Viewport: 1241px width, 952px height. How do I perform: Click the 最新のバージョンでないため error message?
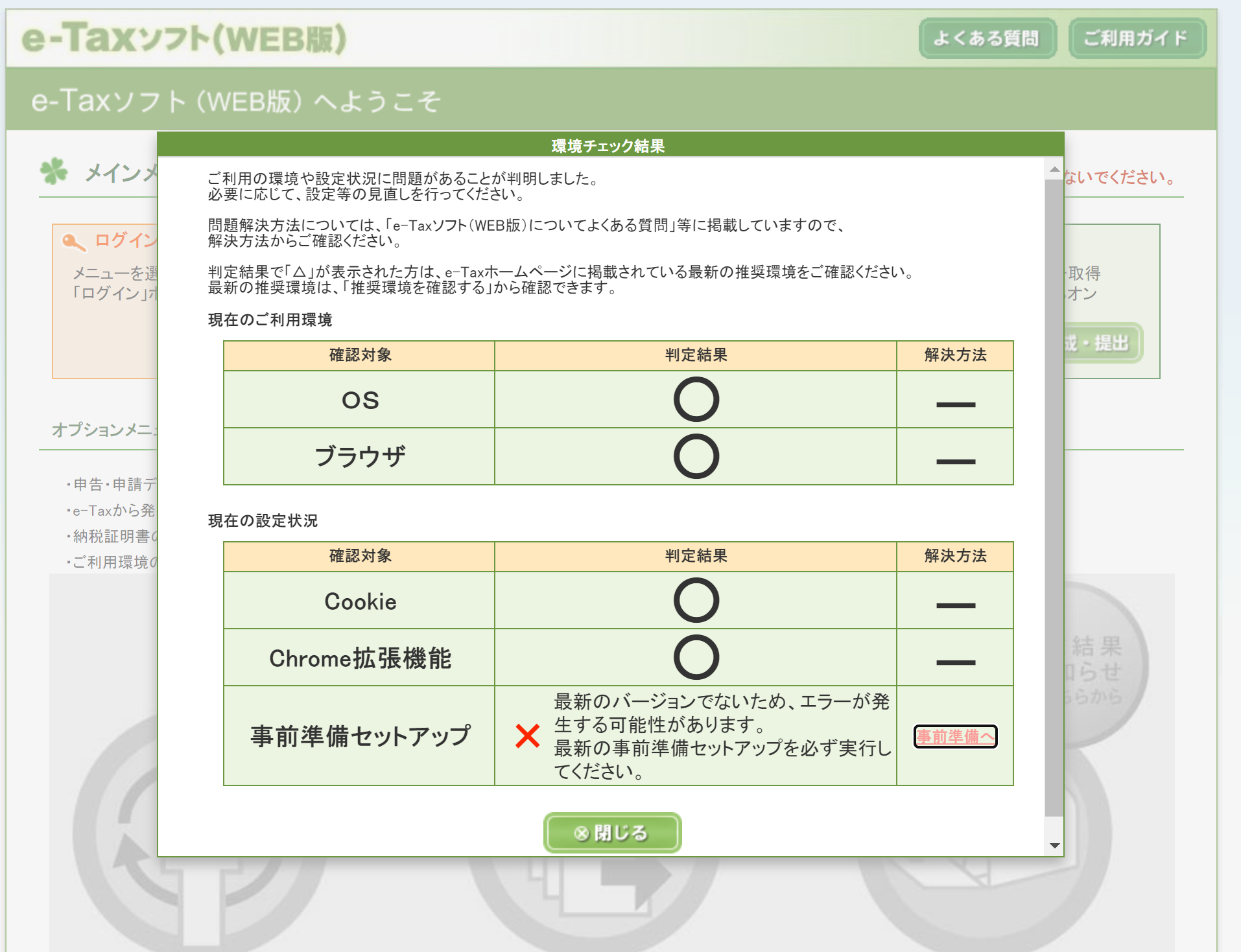point(722,736)
